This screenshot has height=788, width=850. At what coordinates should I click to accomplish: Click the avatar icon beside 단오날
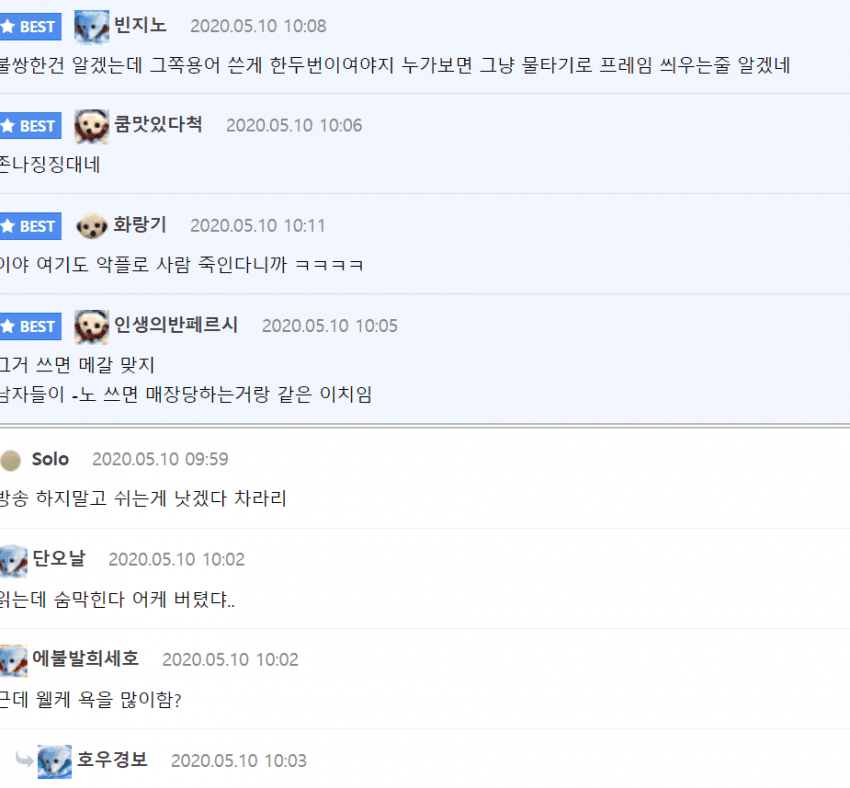[13, 560]
